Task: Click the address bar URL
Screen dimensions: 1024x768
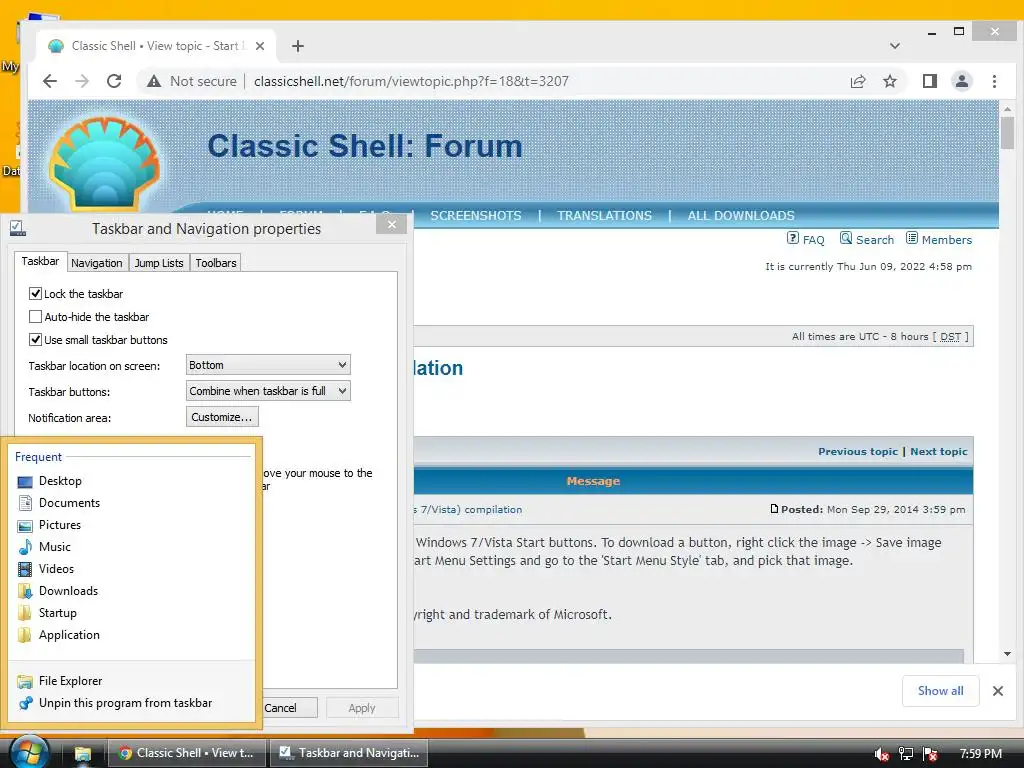Action: click(411, 81)
